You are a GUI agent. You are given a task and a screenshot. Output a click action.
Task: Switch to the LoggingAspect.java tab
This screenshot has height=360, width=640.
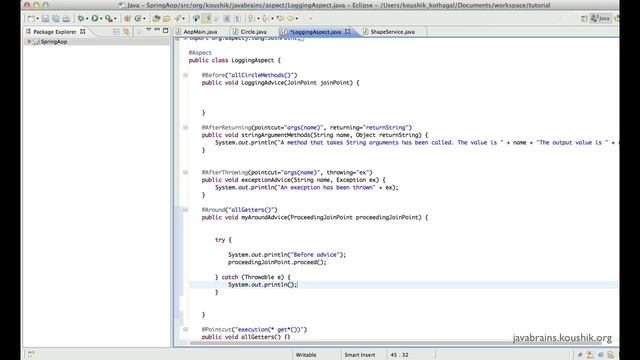tap(315, 31)
